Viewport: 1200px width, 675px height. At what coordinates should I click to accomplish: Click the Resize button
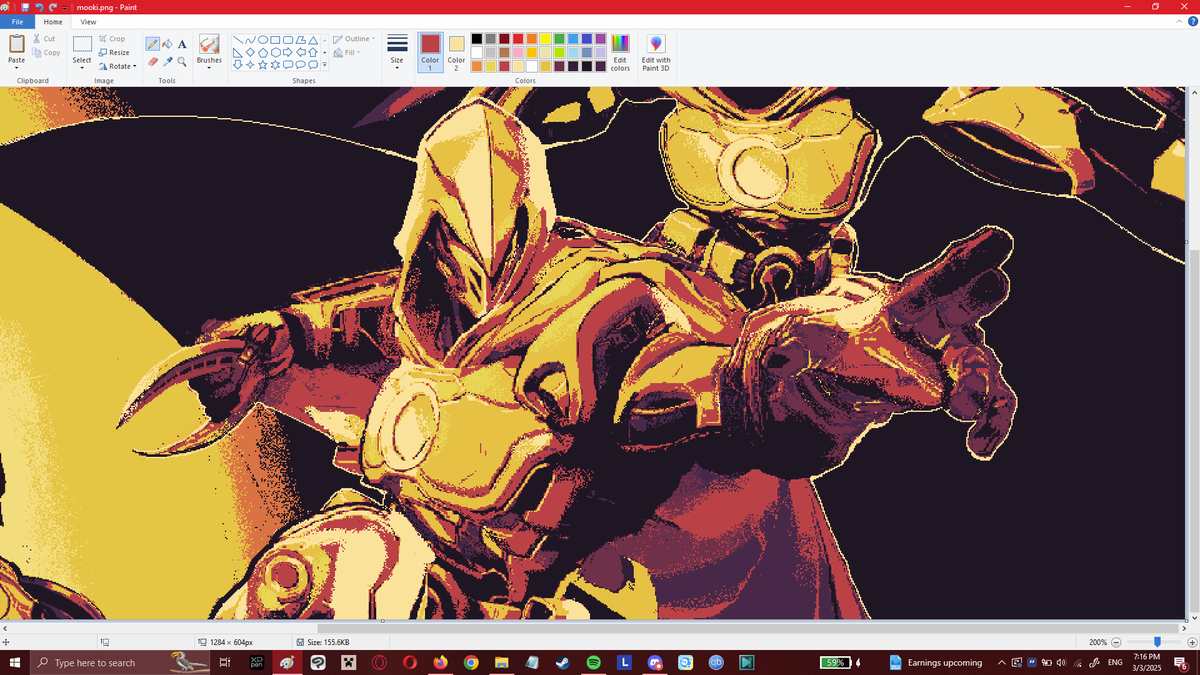pos(113,52)
